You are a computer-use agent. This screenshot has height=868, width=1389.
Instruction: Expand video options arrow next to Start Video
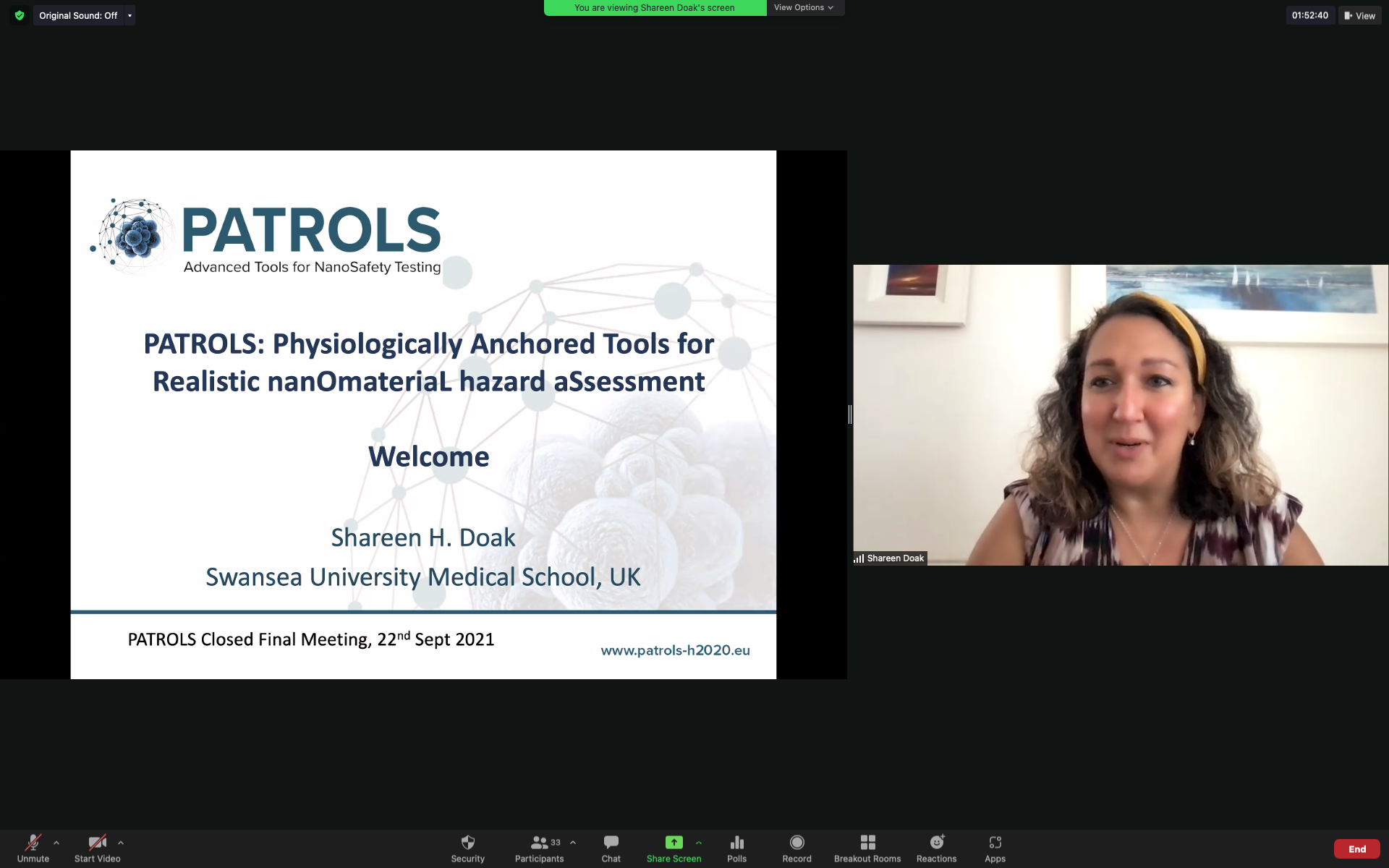click(x=121, y=843)
